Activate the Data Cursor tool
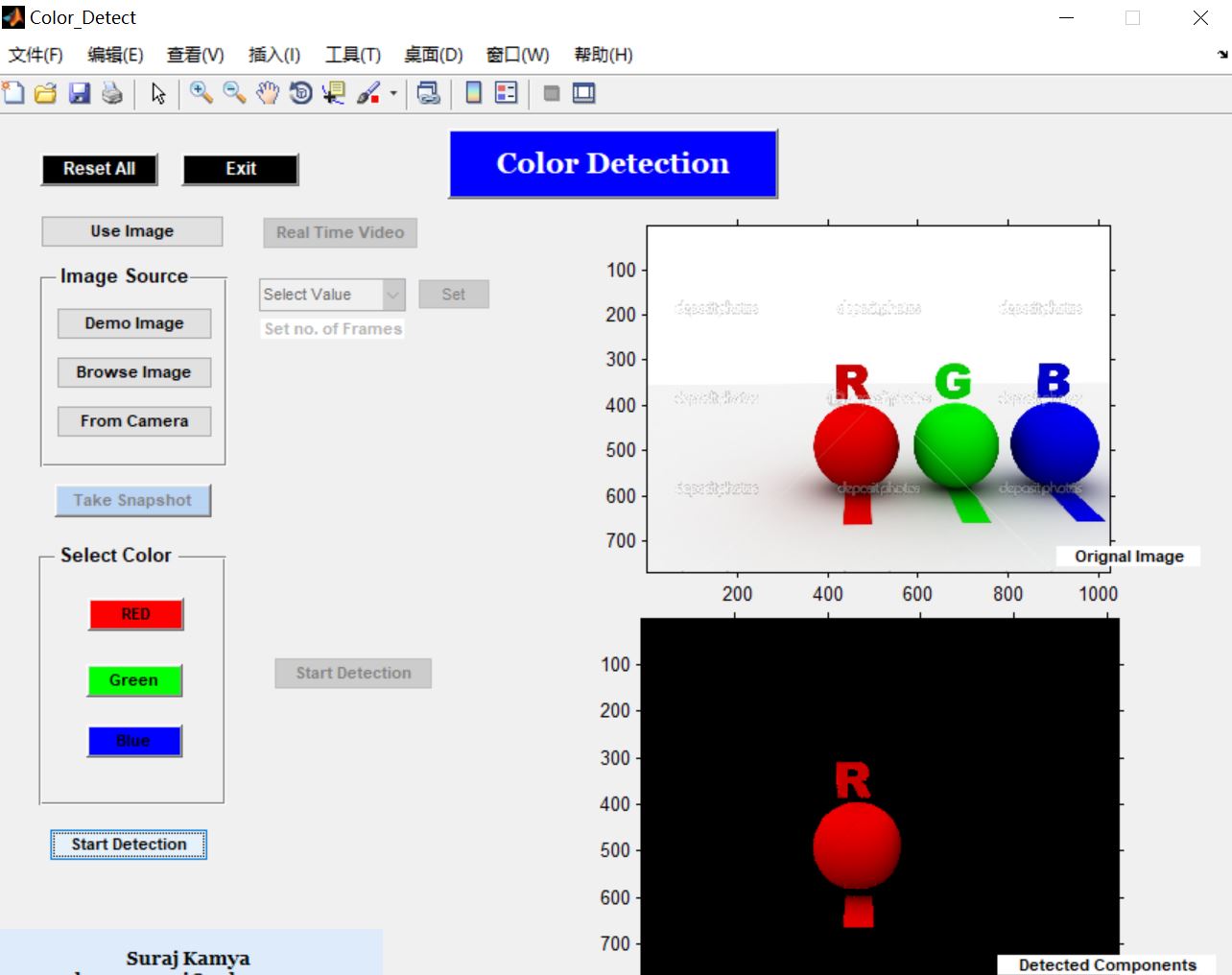The width and height of the screenshot is (1232, 975). [x=333, y=93]
